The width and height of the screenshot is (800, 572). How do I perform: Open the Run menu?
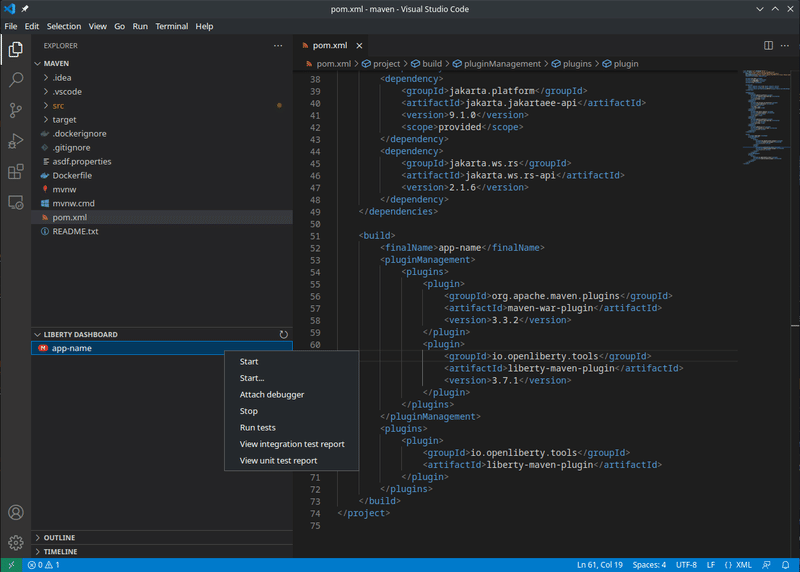pyautogui.click(x=140, y=26)
